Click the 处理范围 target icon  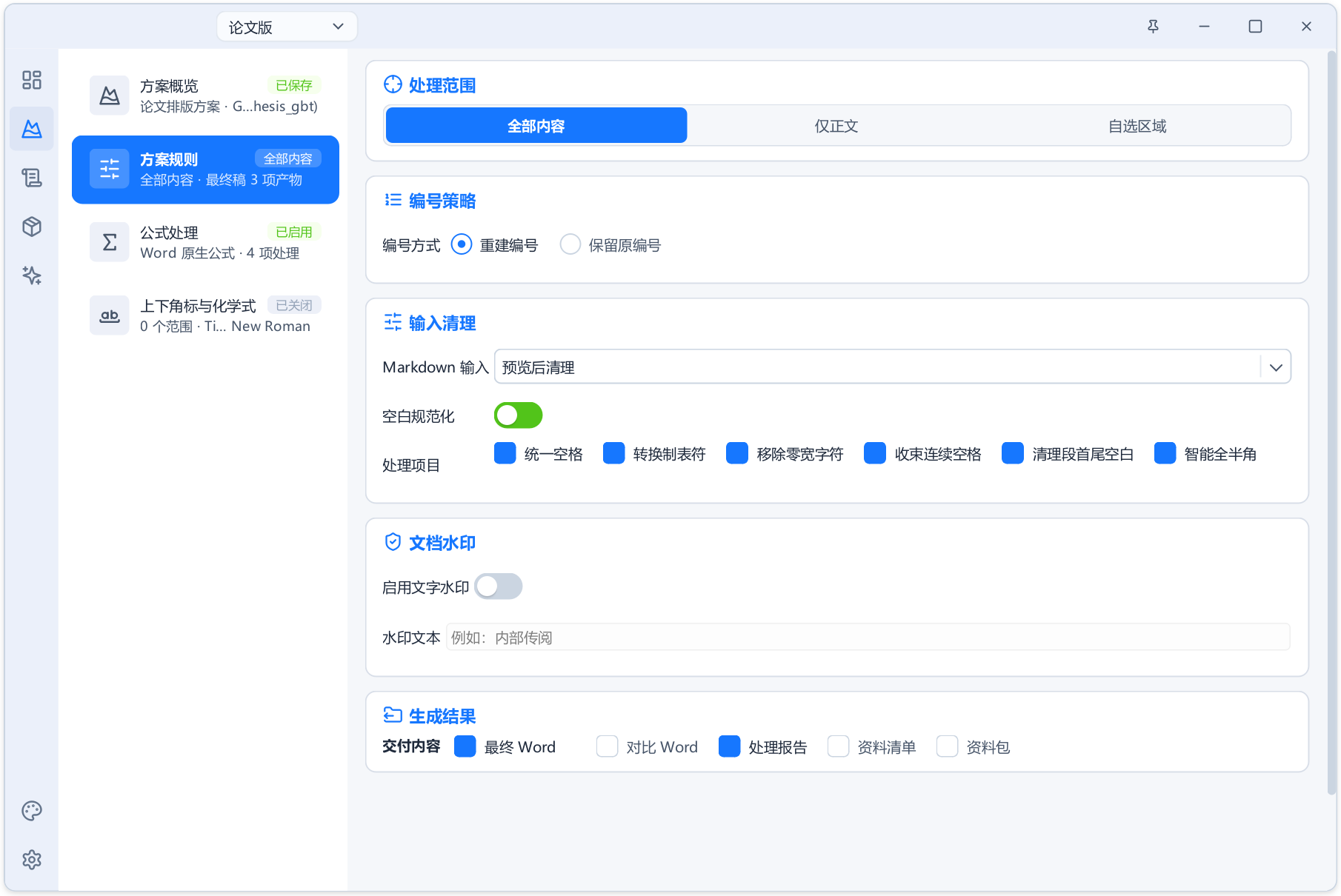pos(393,84)
